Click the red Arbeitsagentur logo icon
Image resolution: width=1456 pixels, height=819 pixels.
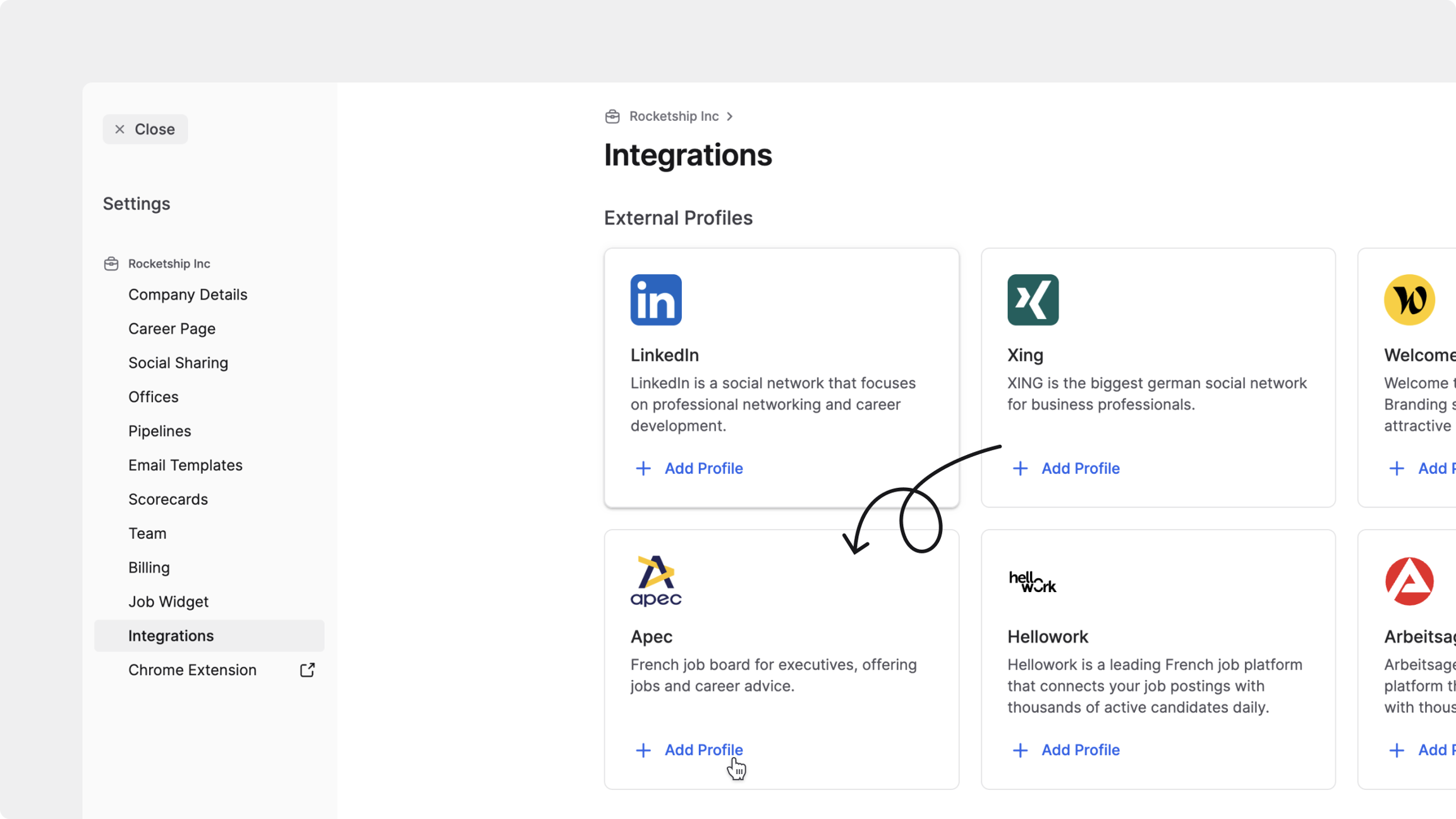(x=1409, y=581)
